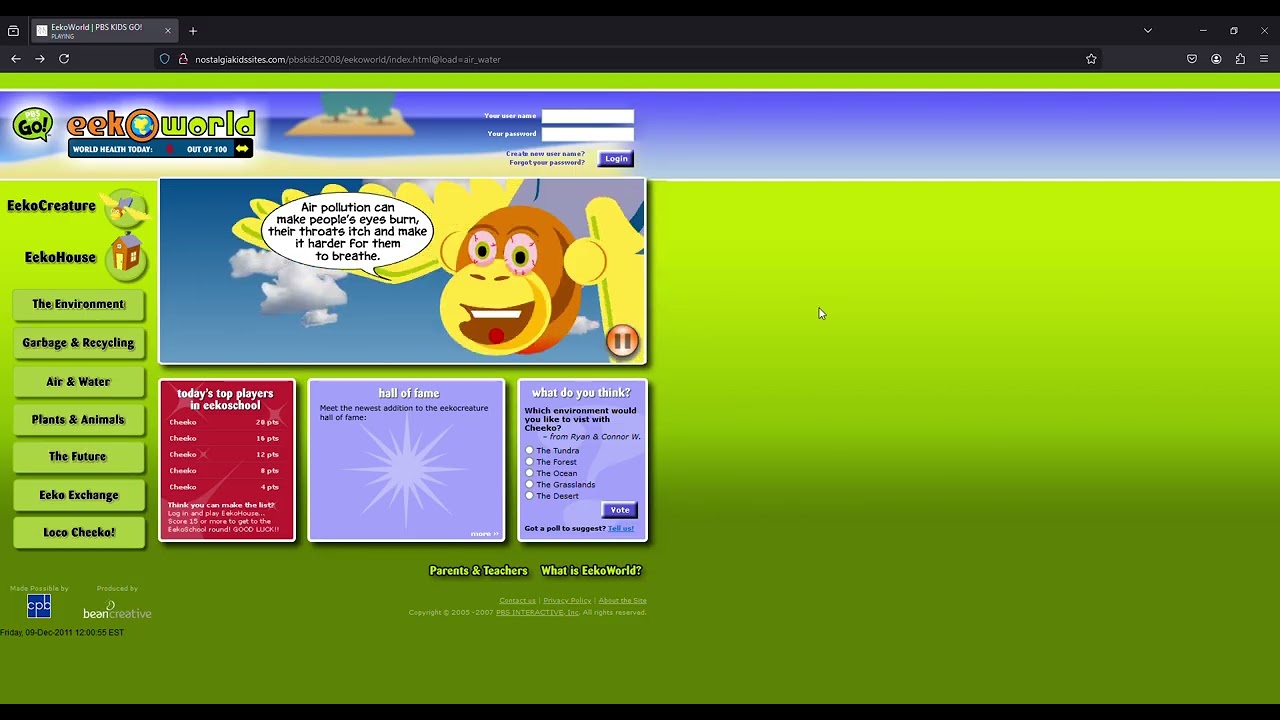Click the hall of fame starburst graphic
Image resolution: width=1280 pixels, height=720 pixels.
click(406, 471)
